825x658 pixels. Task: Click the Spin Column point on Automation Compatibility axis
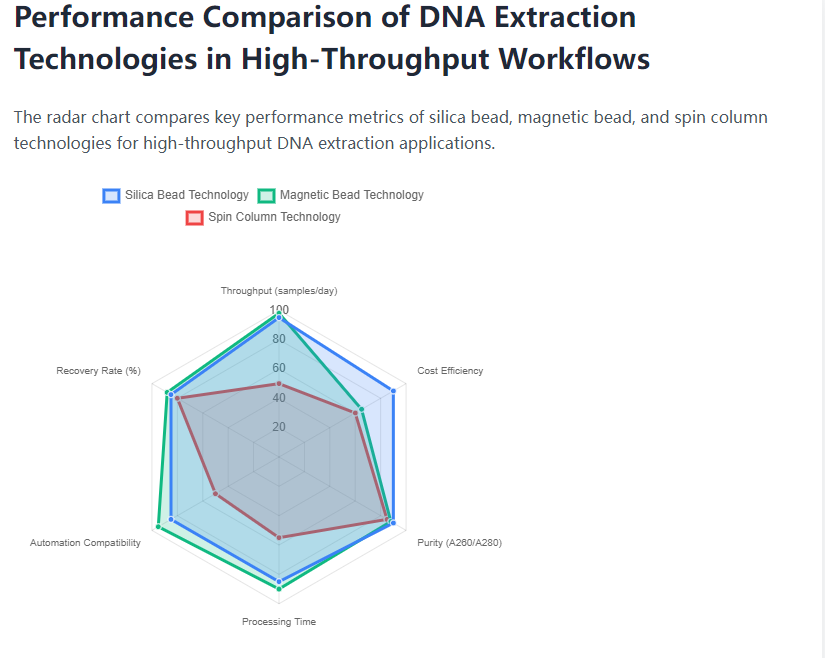click(216, 494)
